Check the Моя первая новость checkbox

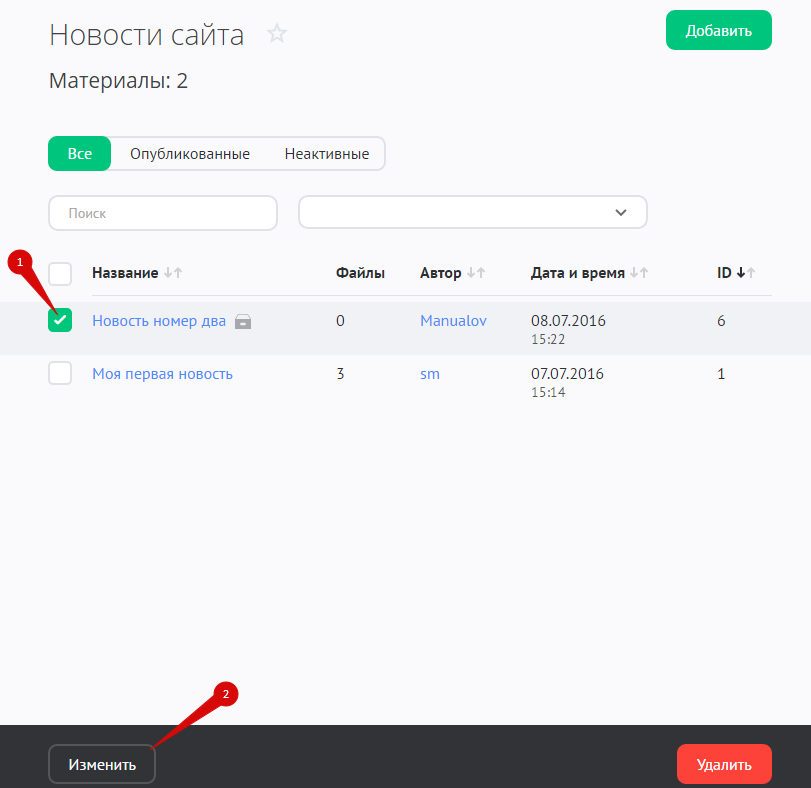click(60, 374)
